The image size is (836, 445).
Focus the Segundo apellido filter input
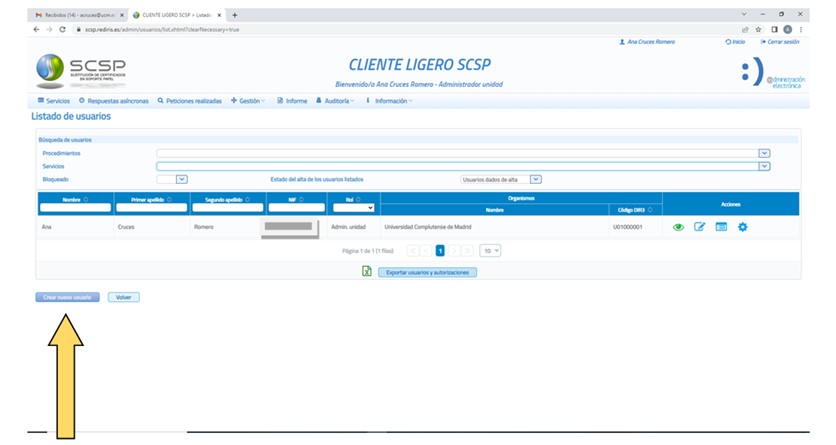pos(228,208)
